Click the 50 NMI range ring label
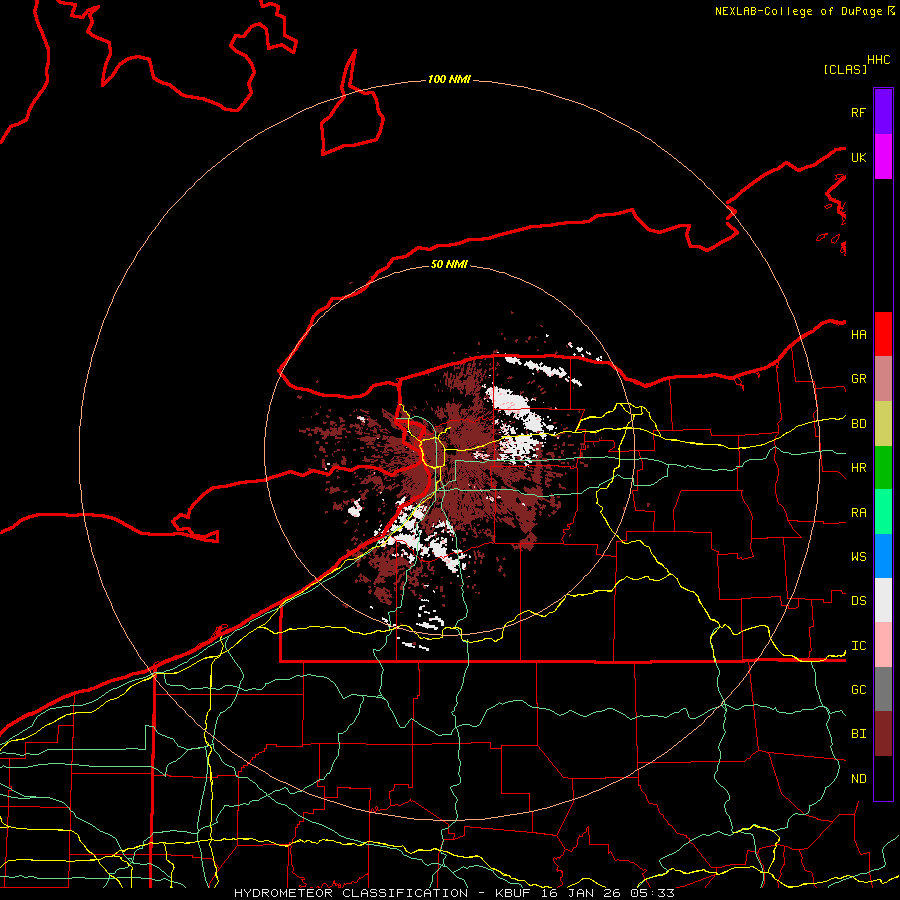The width and height of the screenshot is (900, 900). pos(449,264)
